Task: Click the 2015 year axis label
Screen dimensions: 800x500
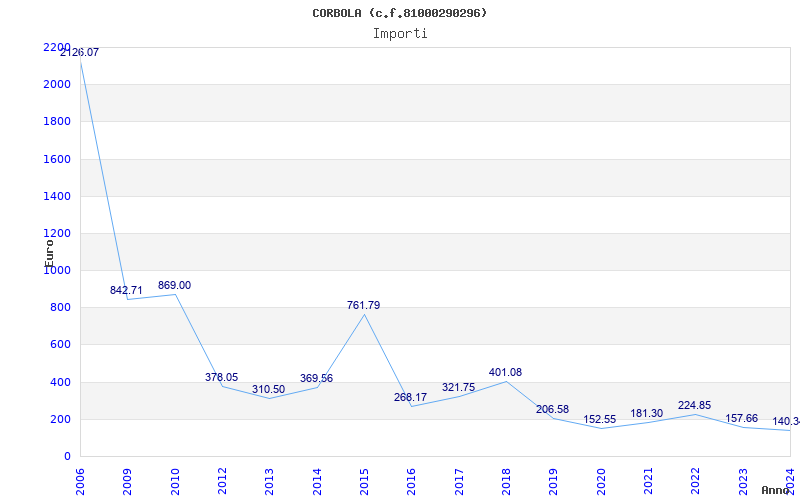Action: pyautogui.click(x=364, y=481)
